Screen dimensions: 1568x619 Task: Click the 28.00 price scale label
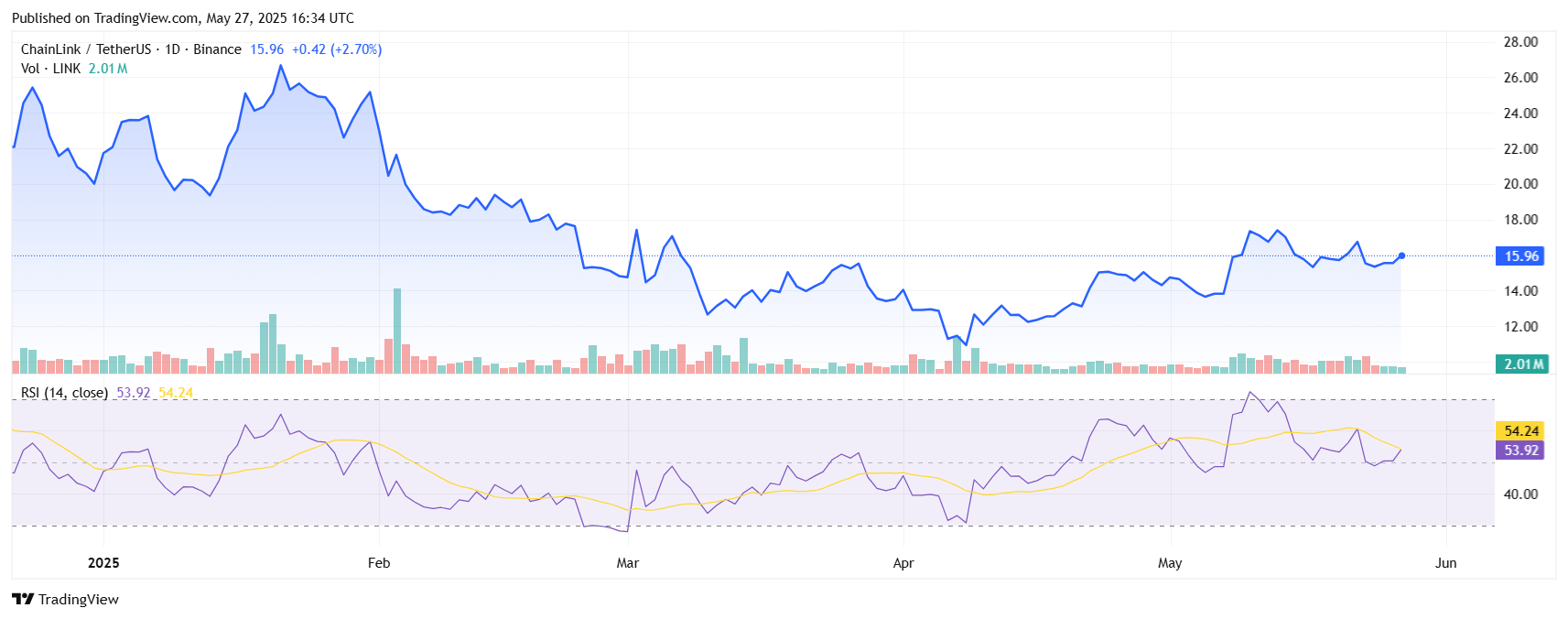pos(1520,42)
